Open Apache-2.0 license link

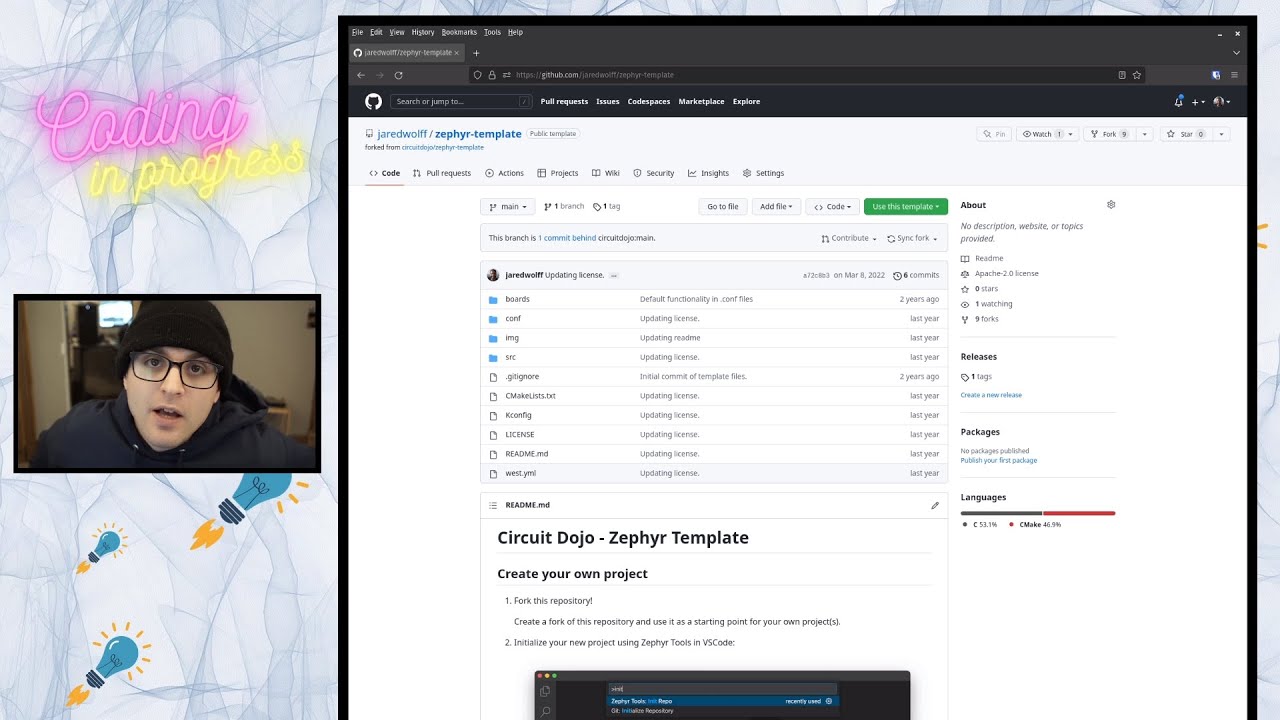pos(1000,273)
